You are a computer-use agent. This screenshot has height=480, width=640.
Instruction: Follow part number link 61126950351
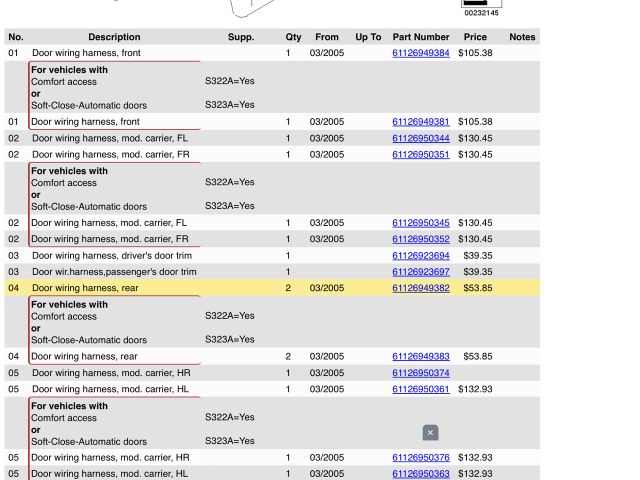[x=420, y=155]
